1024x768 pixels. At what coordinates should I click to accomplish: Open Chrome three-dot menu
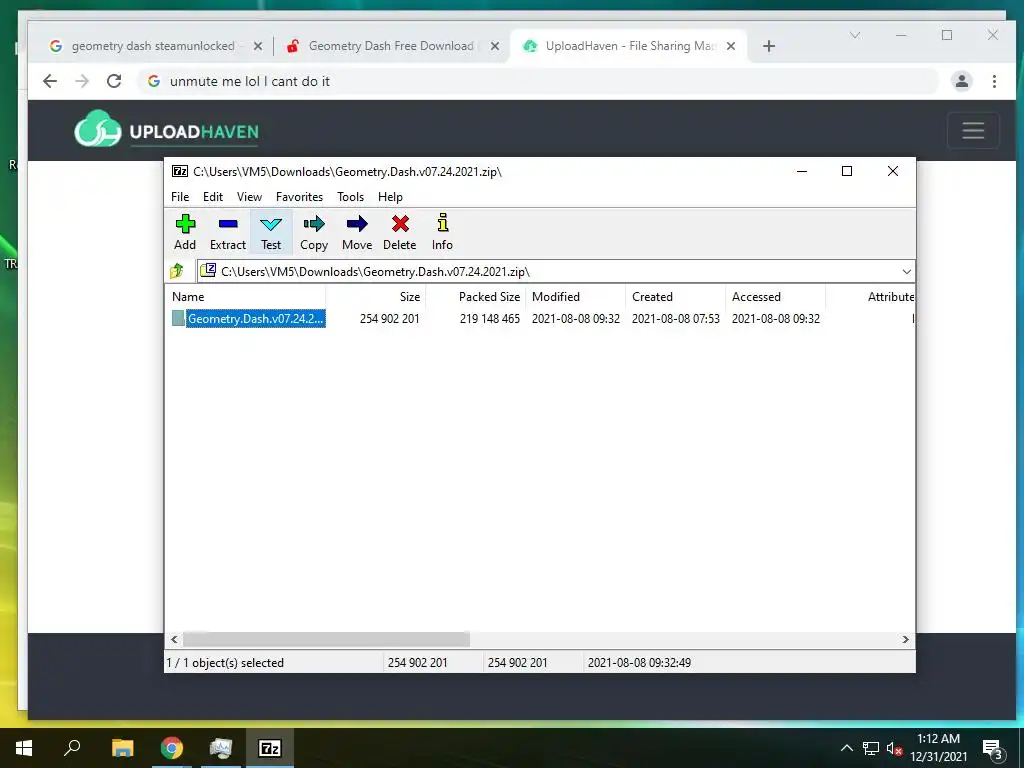[994, 81]
